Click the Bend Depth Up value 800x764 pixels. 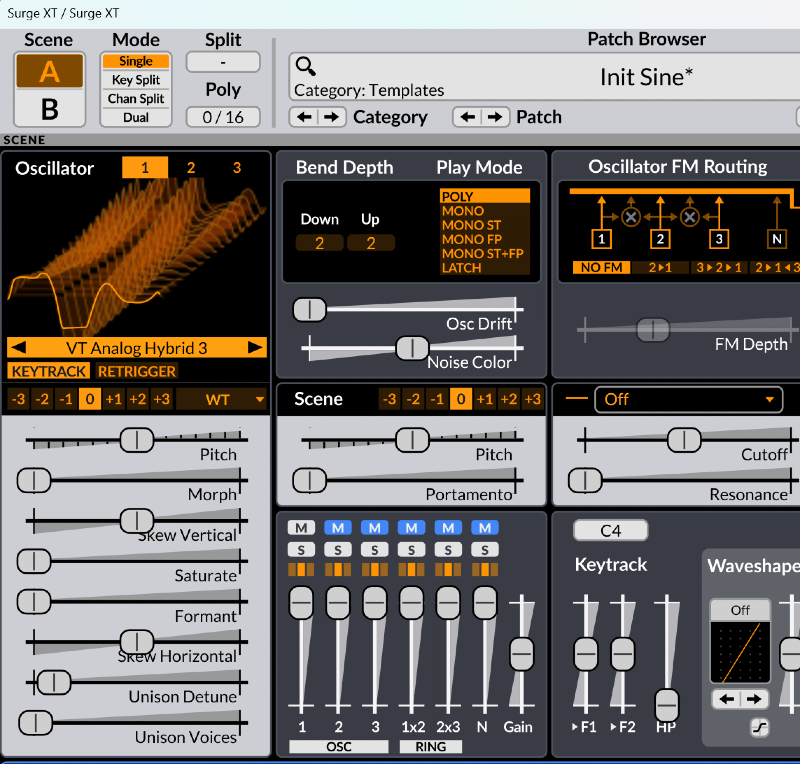[x=371, y=243]
